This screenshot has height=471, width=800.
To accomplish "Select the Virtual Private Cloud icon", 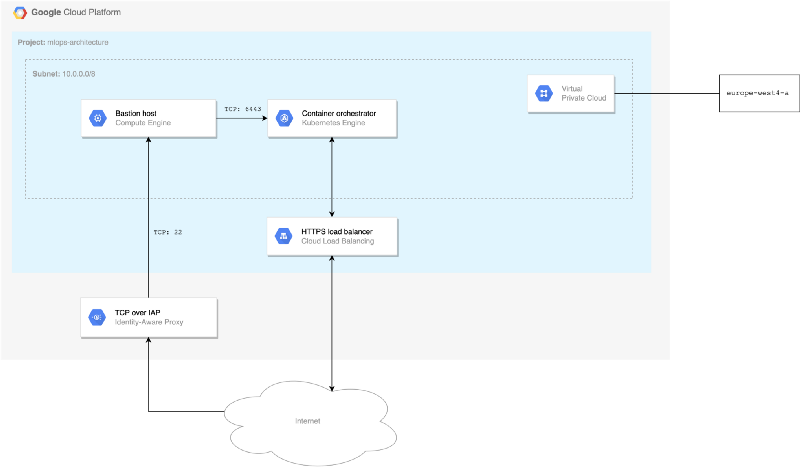I will 544,93.
